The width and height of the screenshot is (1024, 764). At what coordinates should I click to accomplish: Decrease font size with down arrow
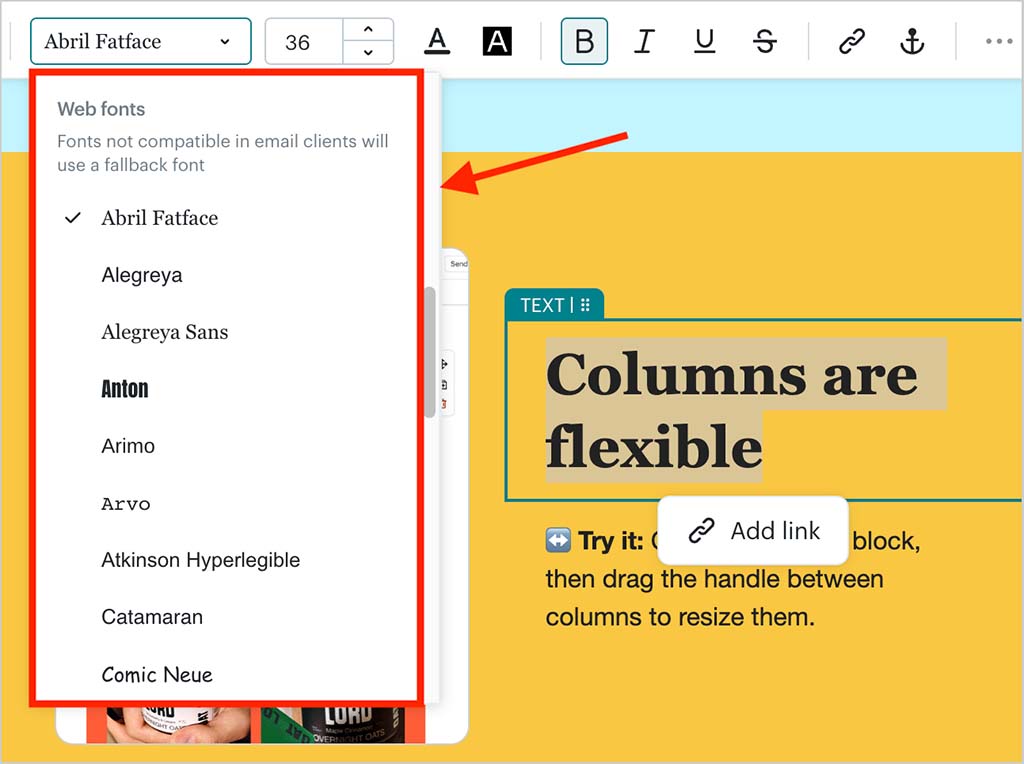point(368,52)
